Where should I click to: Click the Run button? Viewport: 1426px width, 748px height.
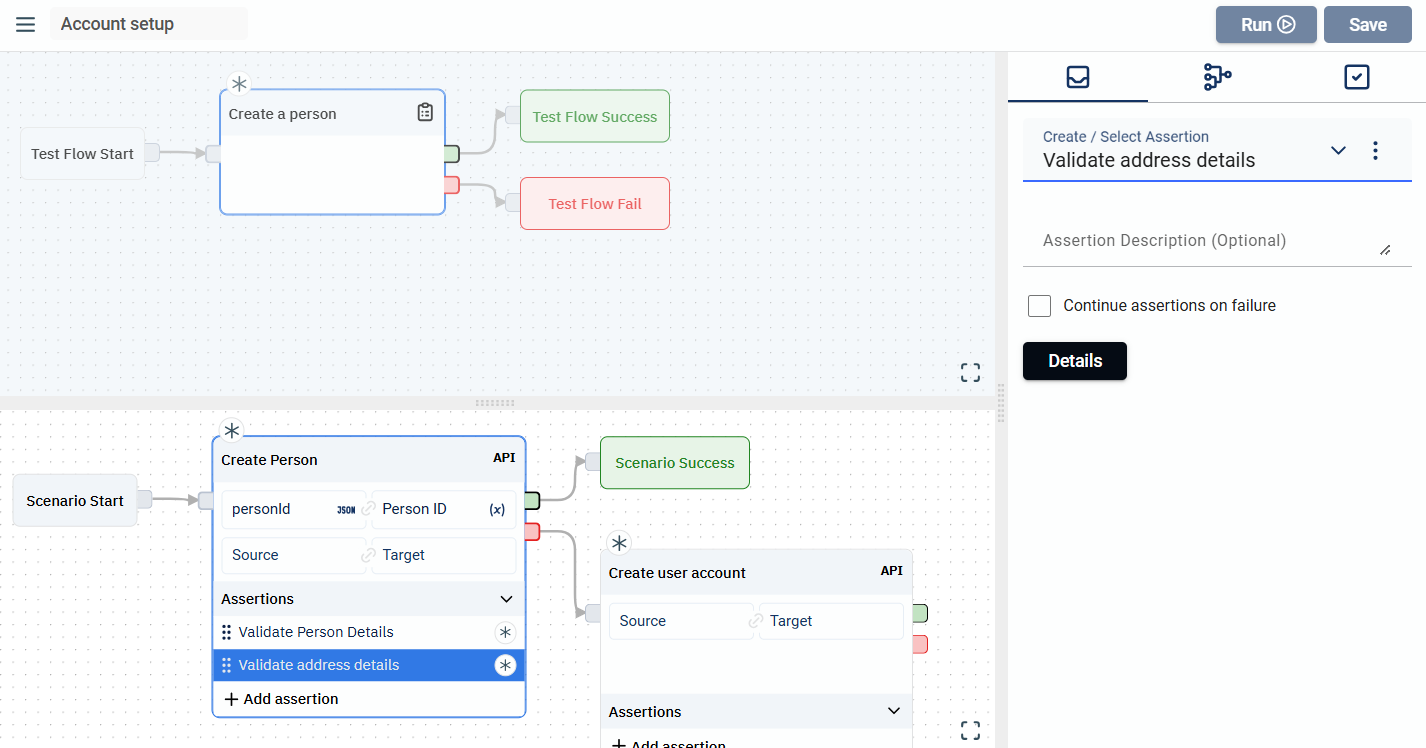point(1266,25)
